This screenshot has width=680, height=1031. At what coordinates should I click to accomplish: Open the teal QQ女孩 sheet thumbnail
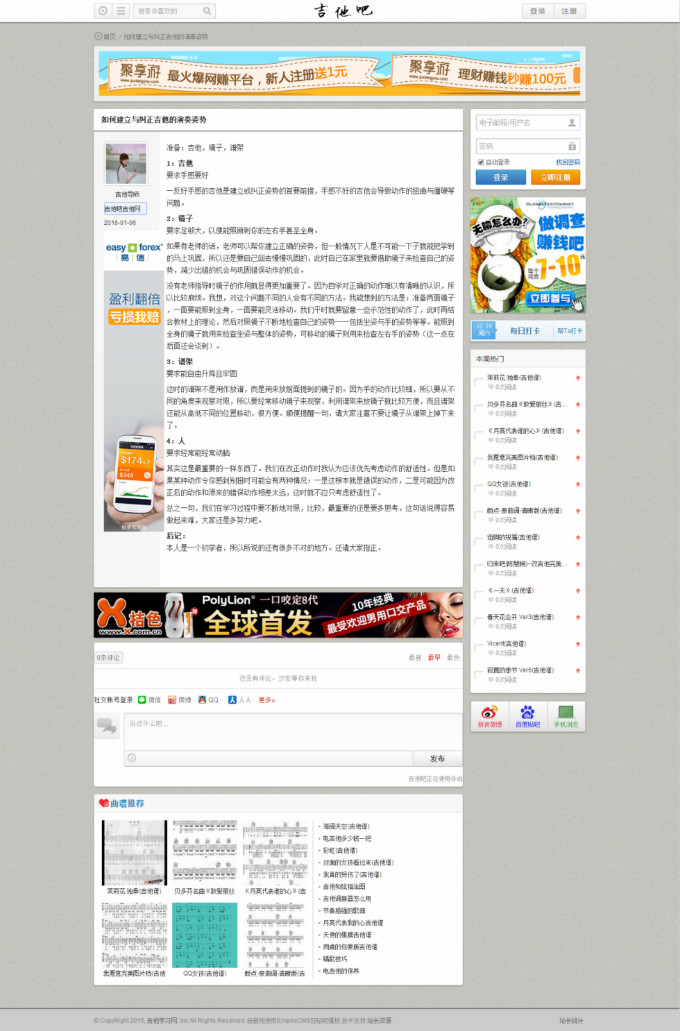pyautogui.click(x=205, y=935)
